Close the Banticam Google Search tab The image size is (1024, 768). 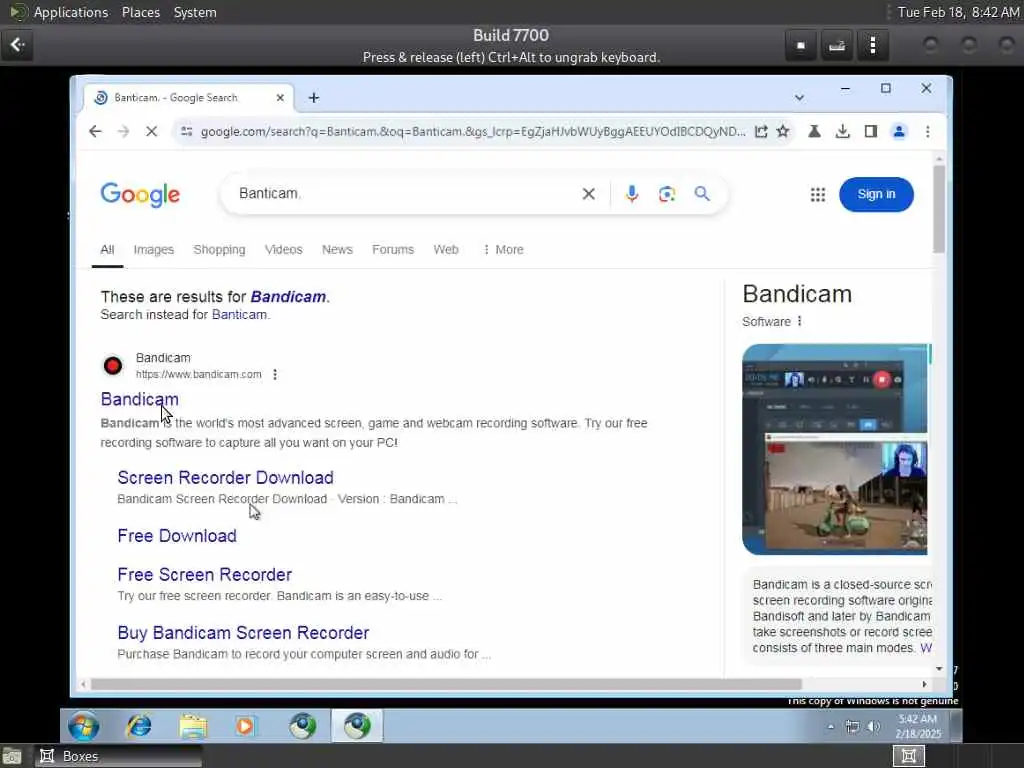tap(280, 97)
